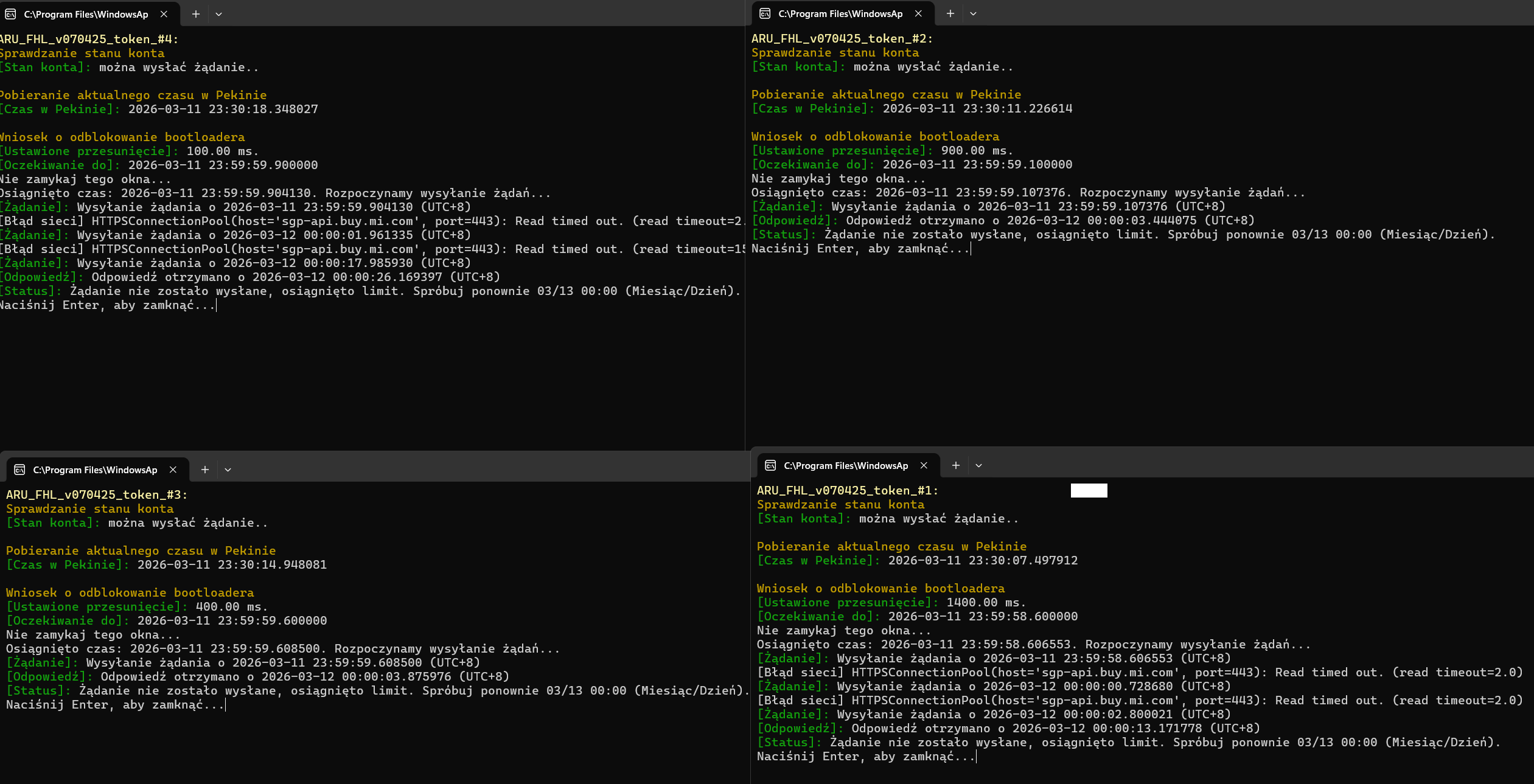Close the tab of token_#3 terminal

pos(173,470)
